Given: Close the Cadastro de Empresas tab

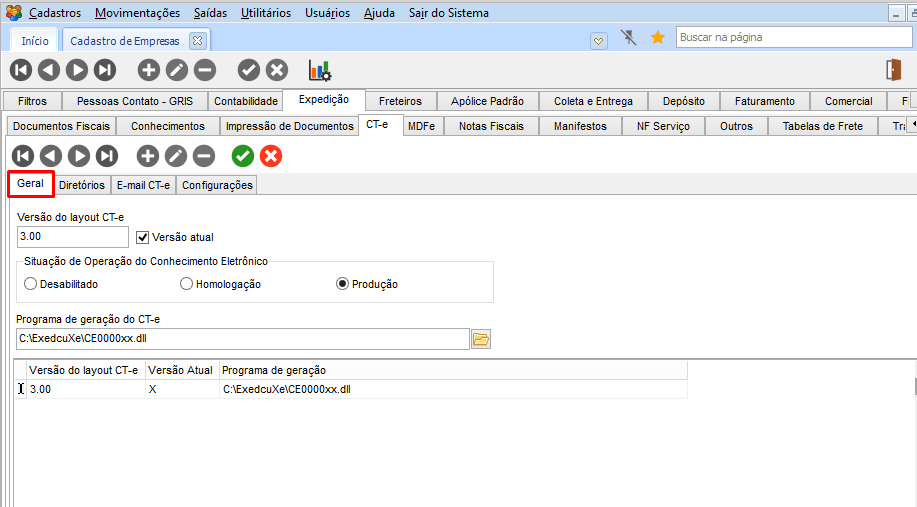Looking at the screenshot, I should [x=198, y=40].
